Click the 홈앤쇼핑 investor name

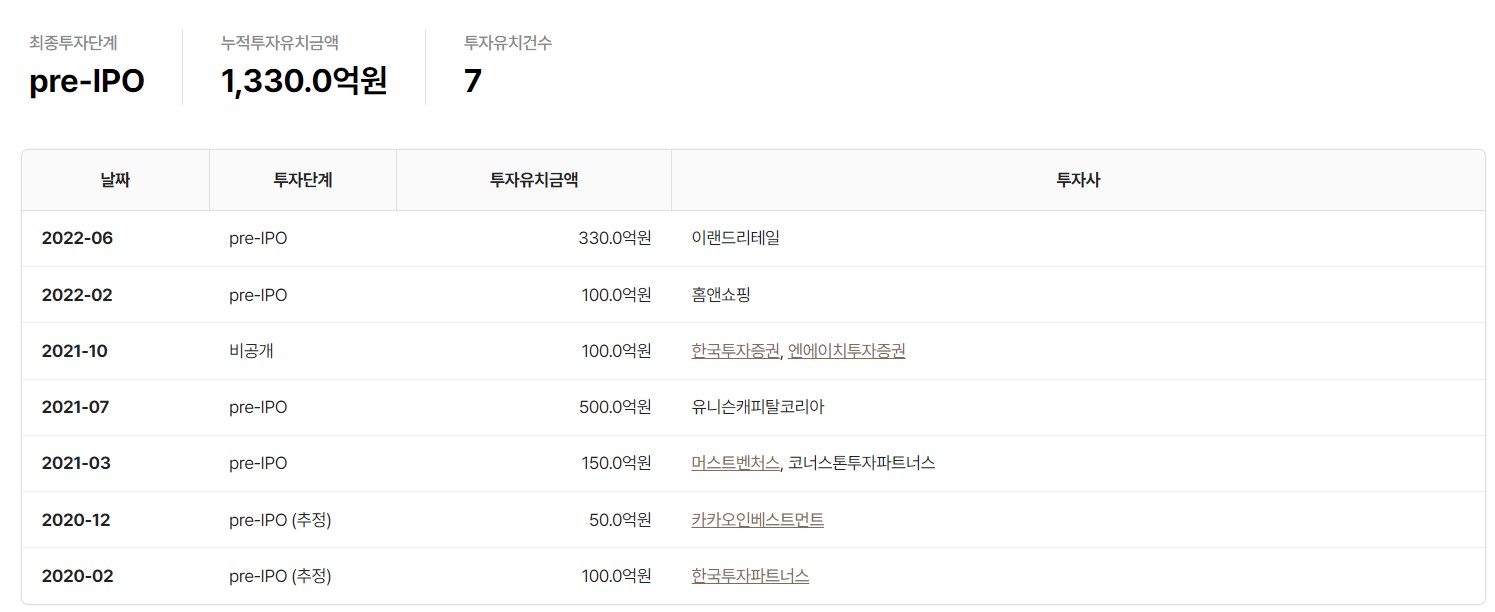pyautogui.click(x=720, y=295)
